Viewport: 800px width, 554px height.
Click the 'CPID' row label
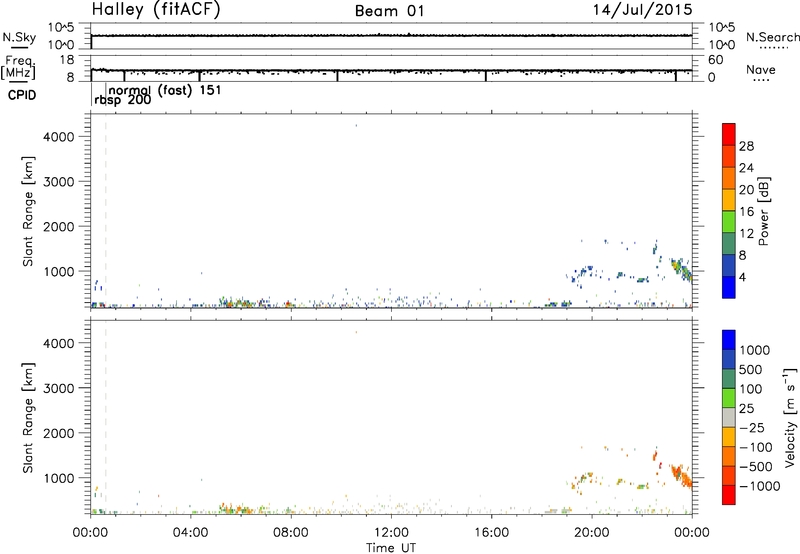(x=22, y=95)
